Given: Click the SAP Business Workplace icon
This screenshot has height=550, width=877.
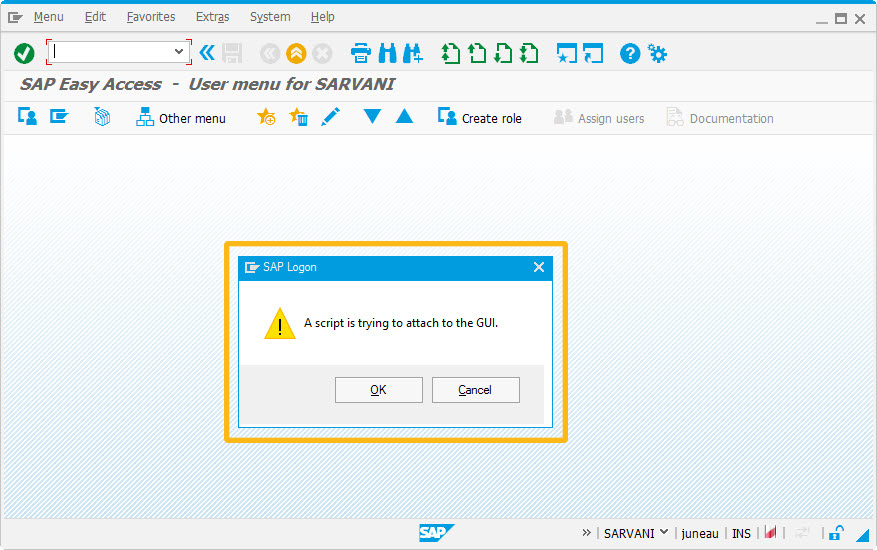Looking at the screenshot, I should point(102,117).
